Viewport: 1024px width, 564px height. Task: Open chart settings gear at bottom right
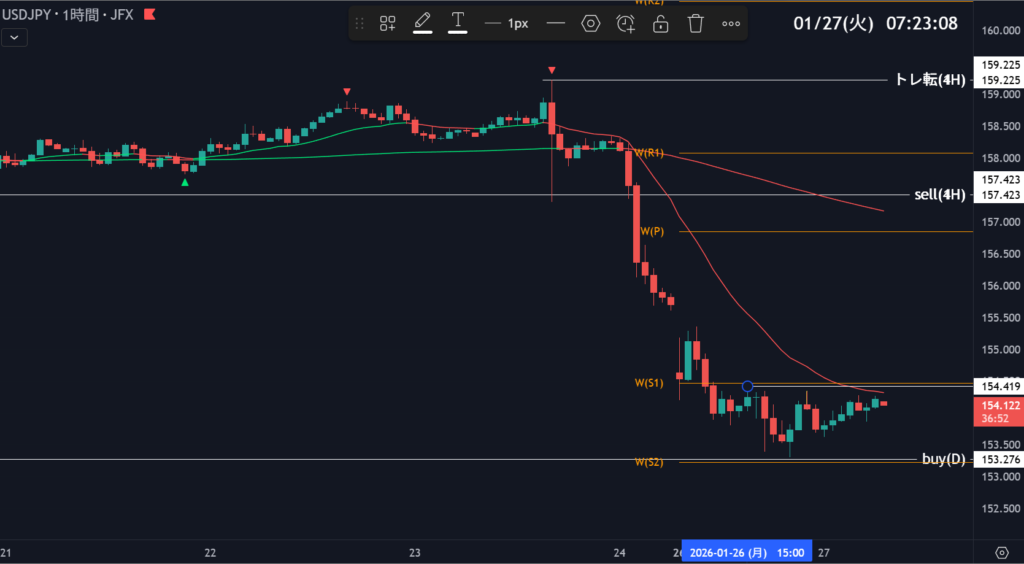pos(1001,552)
